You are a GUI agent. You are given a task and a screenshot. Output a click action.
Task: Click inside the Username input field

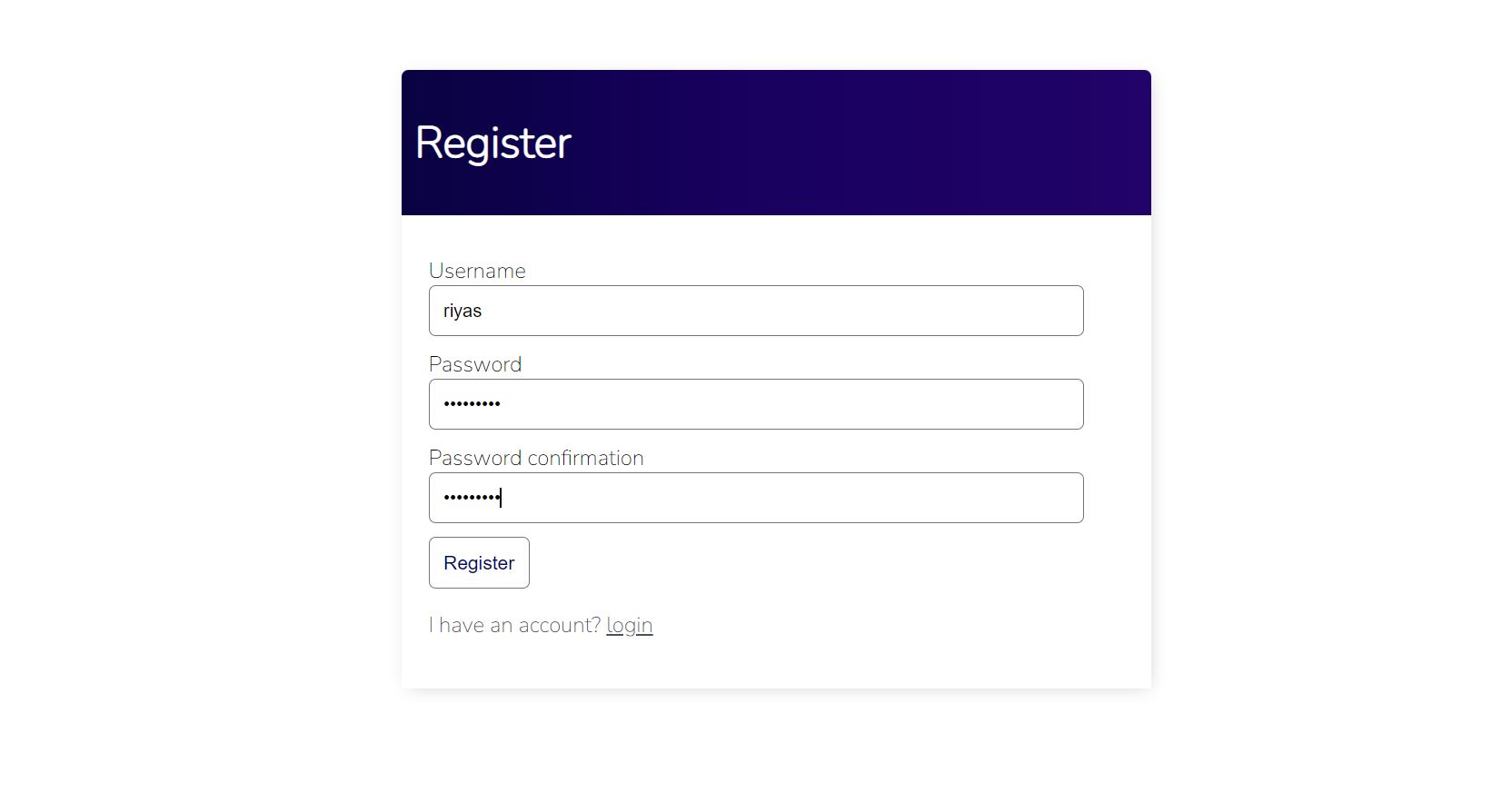[x=754, y=311]
